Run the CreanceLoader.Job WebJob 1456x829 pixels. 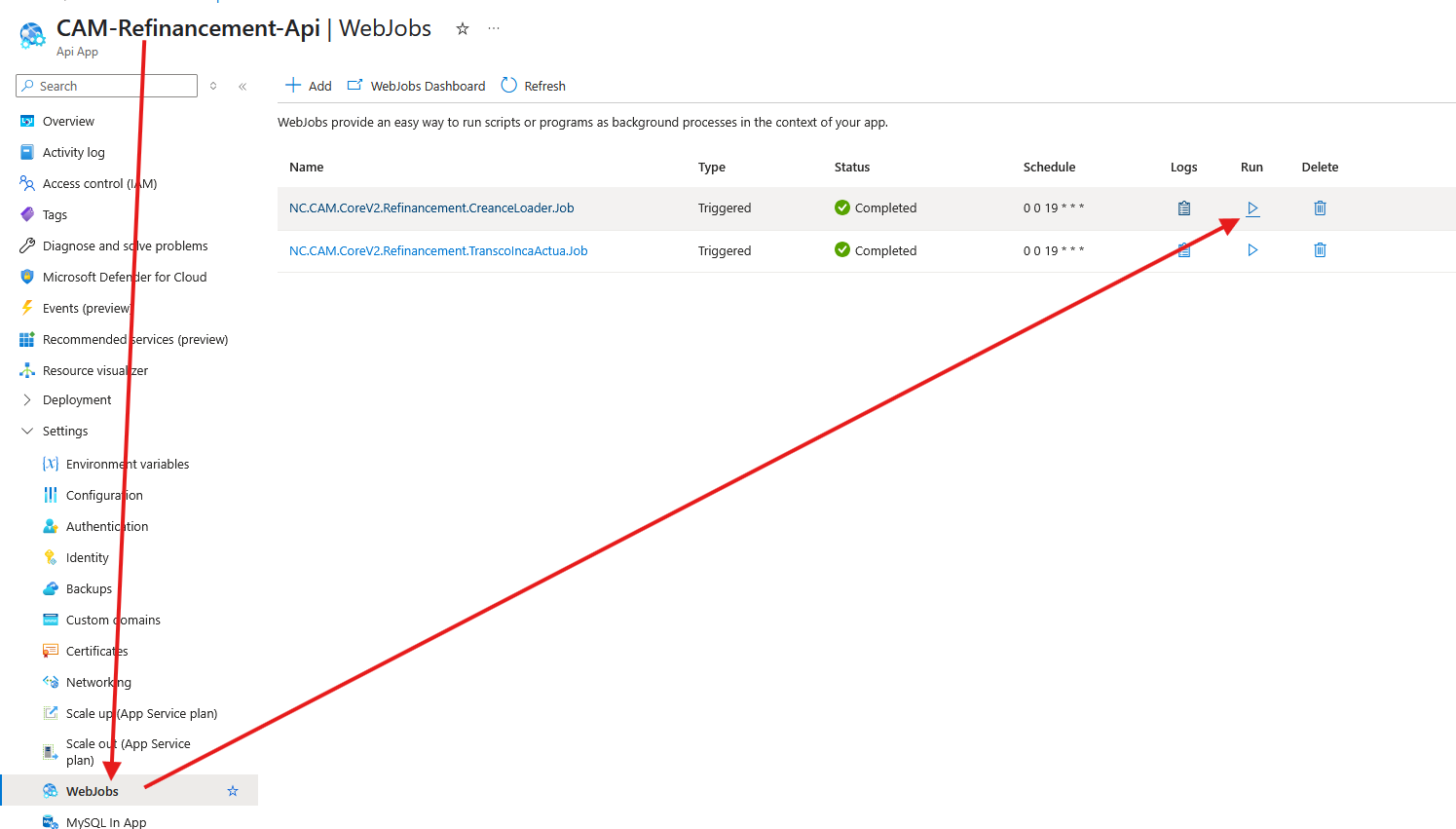point(1252,208)
